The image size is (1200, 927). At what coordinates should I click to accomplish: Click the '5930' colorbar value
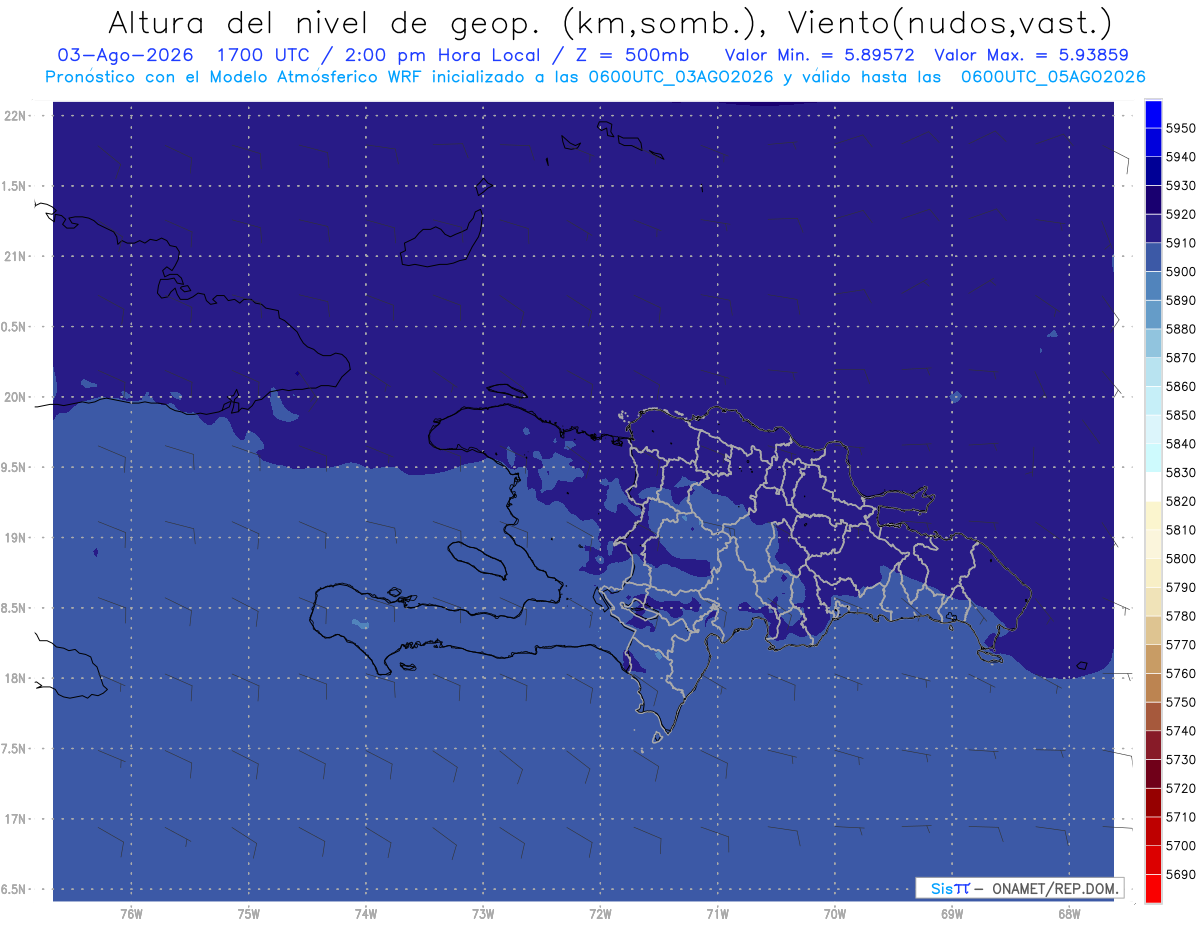click(x=1180, y=185)
